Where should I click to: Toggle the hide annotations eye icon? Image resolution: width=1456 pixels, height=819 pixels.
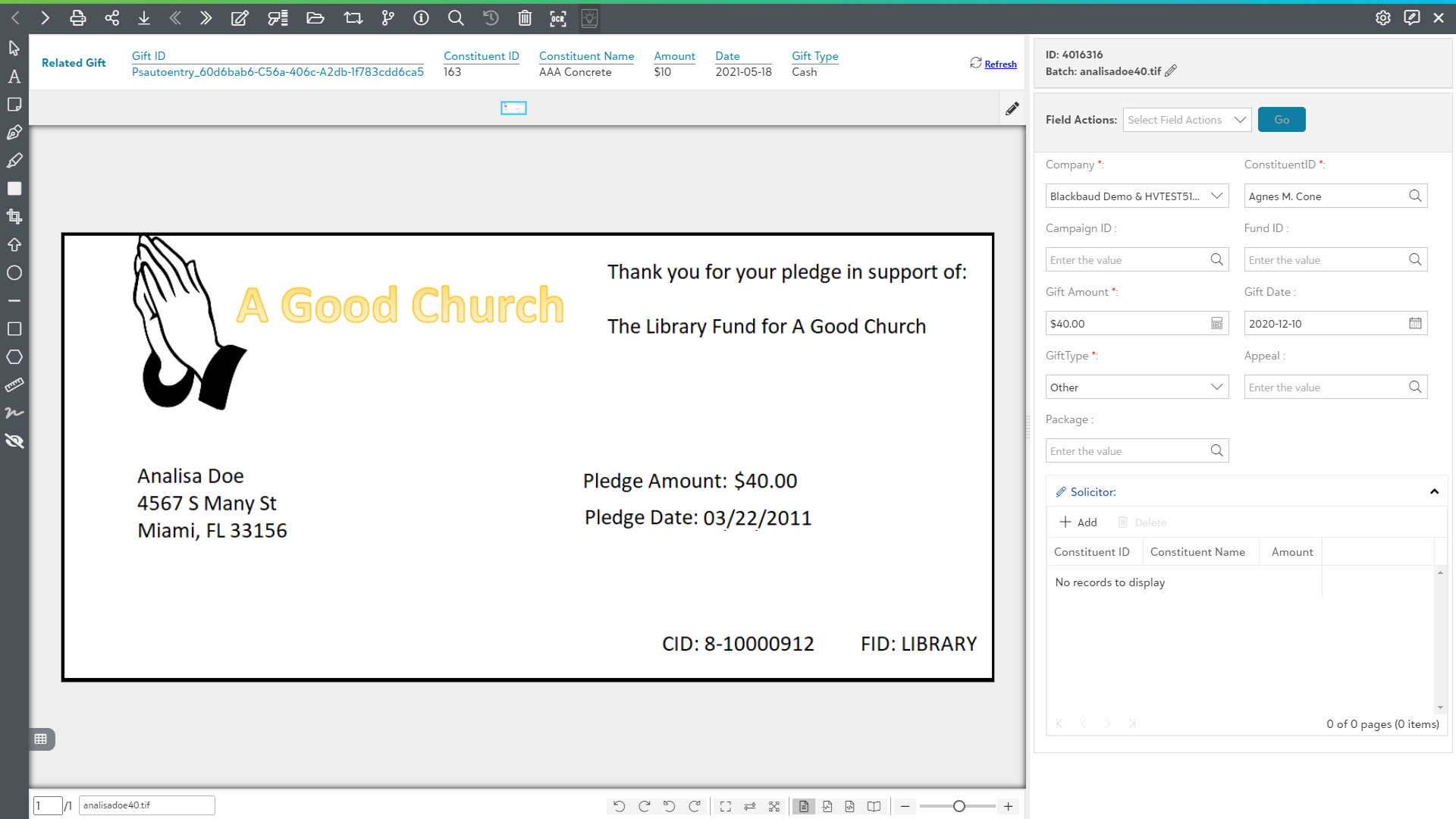[14, 441]
